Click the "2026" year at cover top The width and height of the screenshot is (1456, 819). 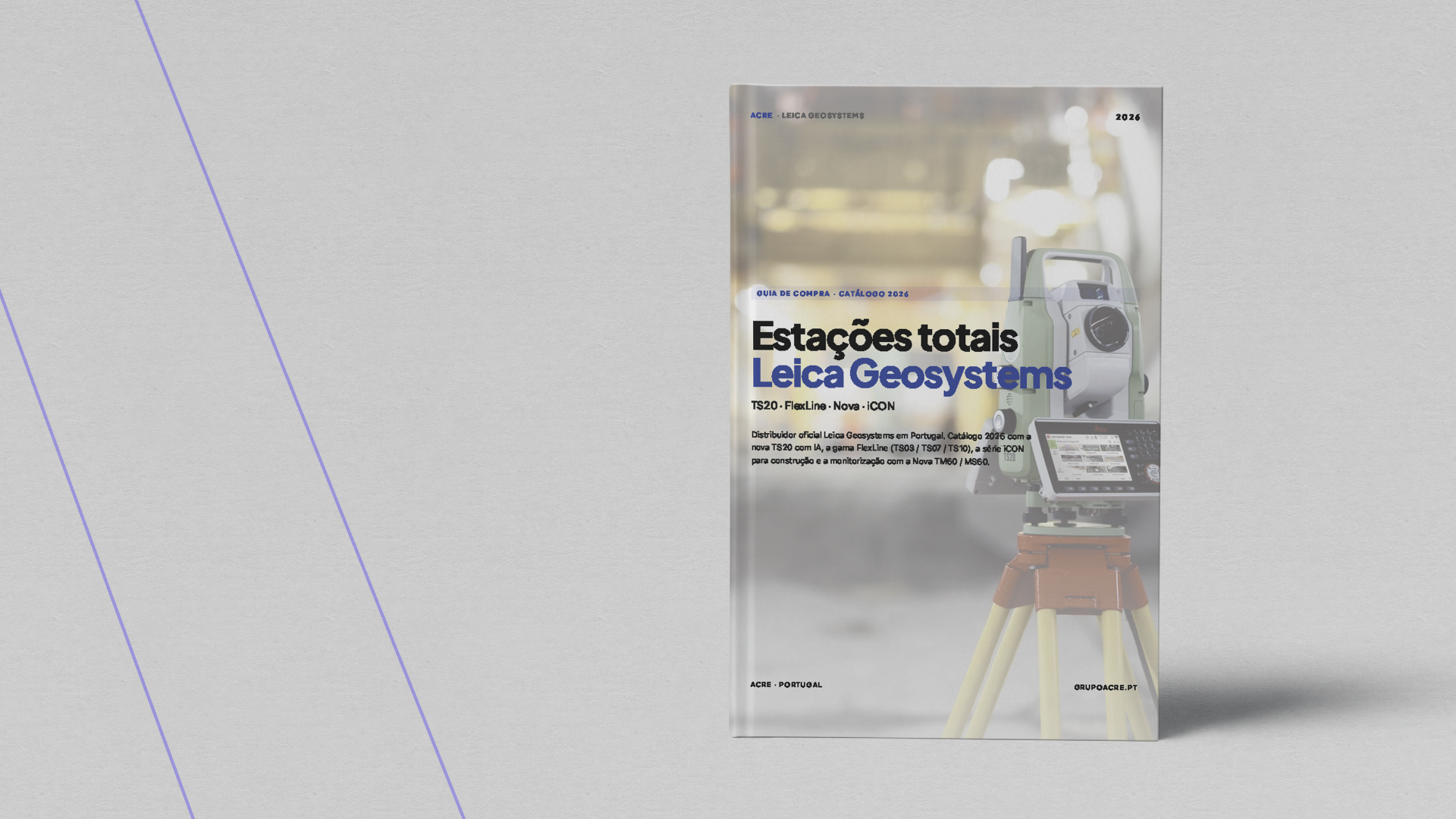coord(1128,117)
